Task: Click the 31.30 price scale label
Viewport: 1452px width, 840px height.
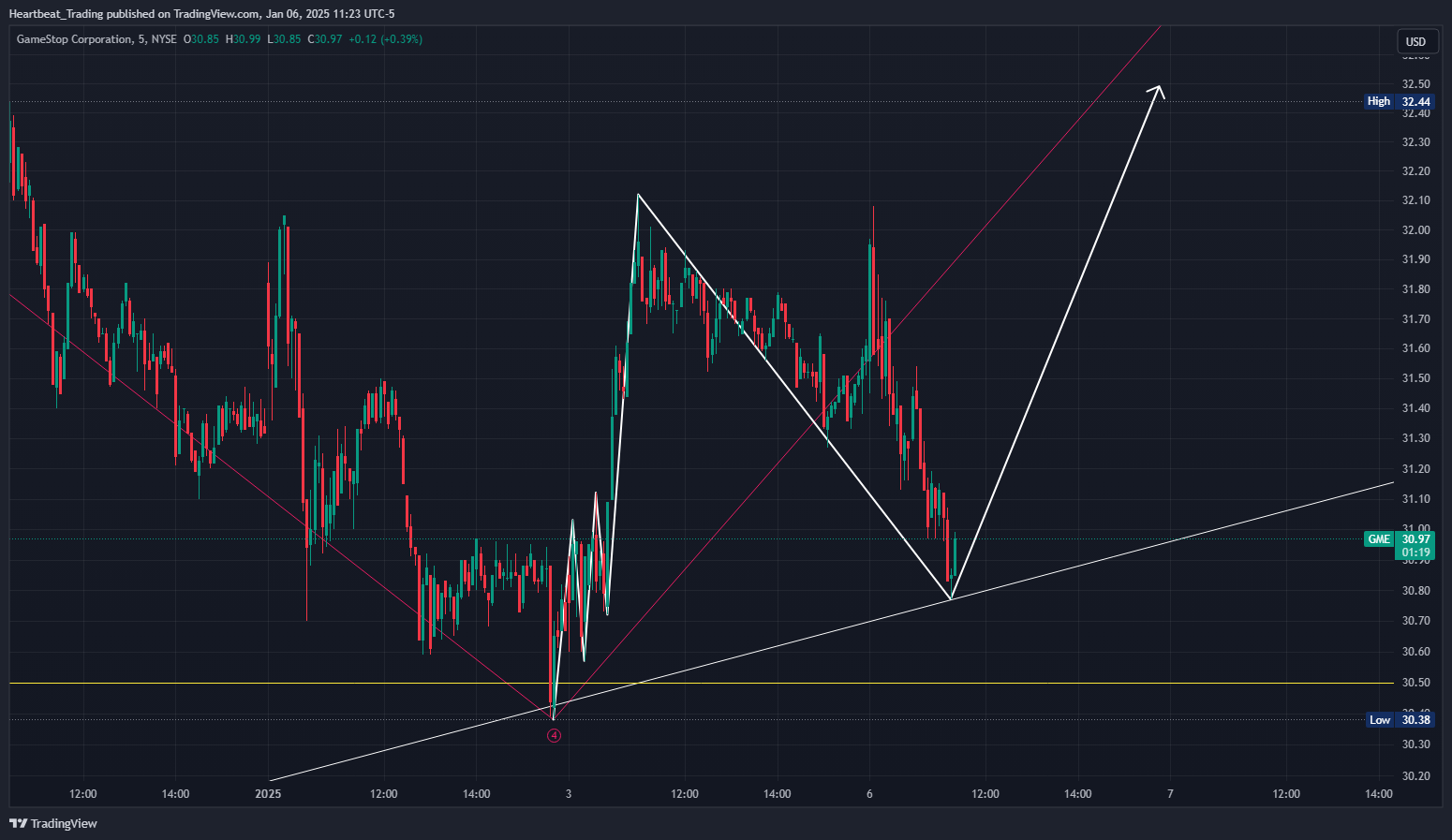Action: tap(1415, 438)
